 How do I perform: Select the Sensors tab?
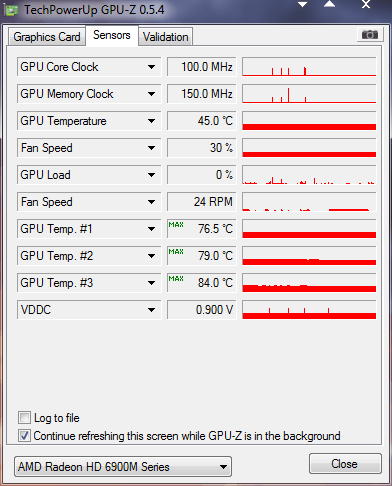112,35
